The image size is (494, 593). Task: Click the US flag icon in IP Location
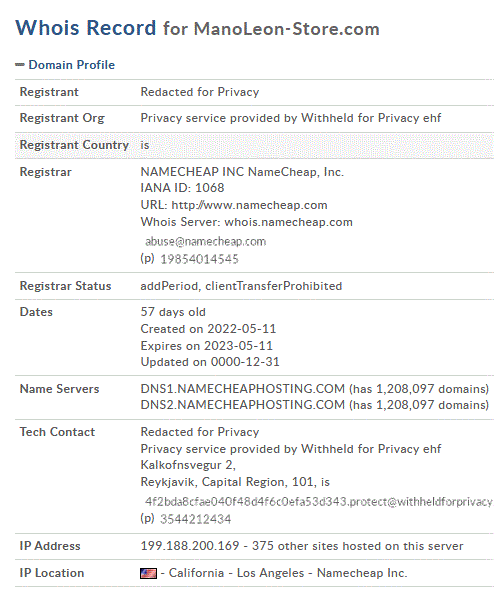[148, 573]
